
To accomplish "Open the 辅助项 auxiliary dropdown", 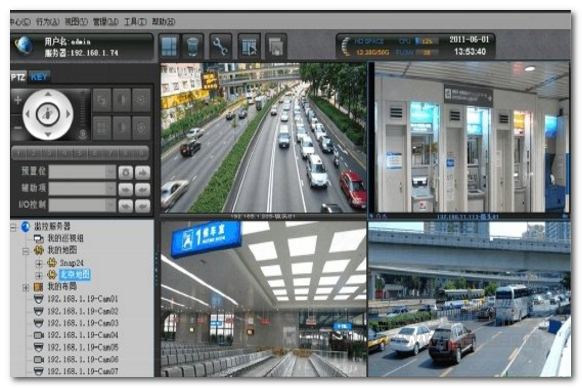I will [x=83, y=189].
